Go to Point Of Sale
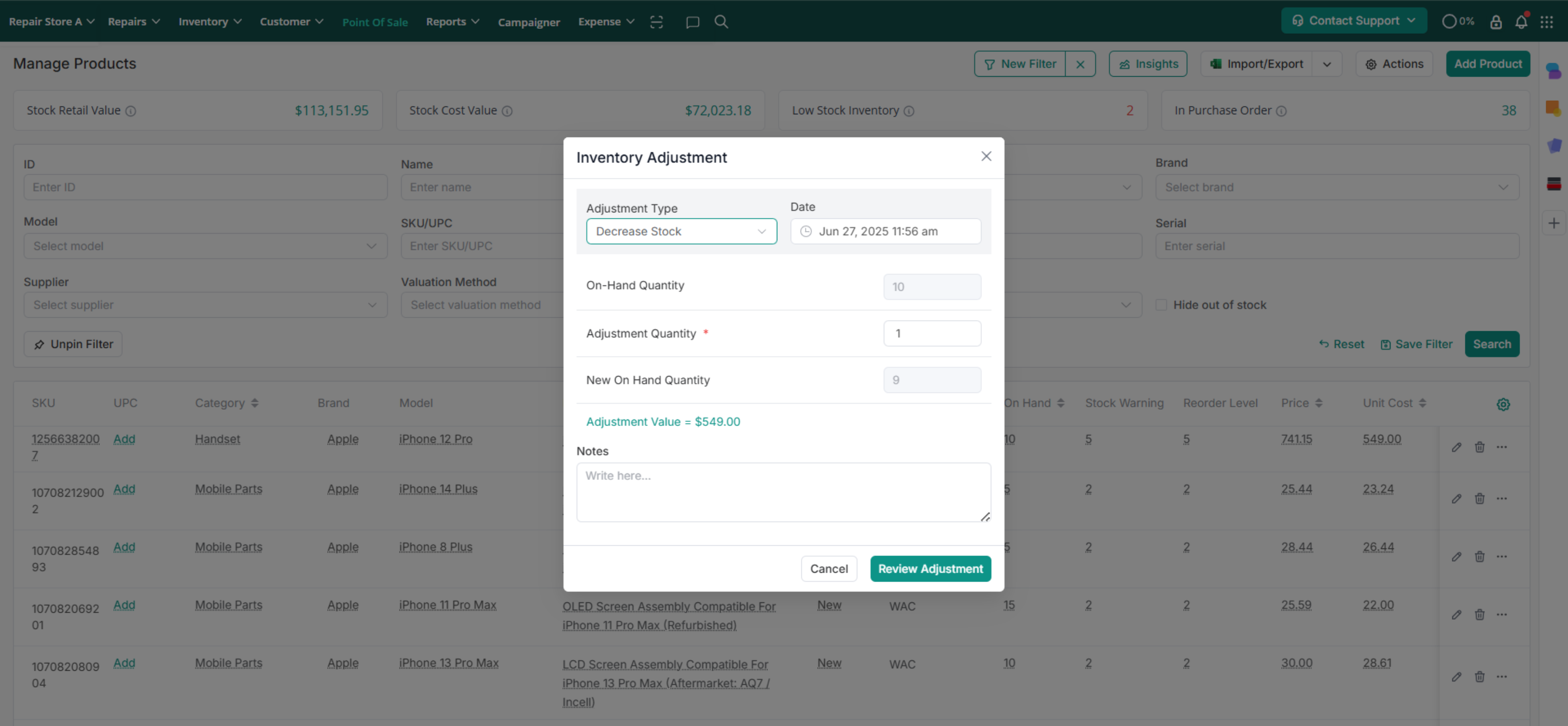 (x=375, y=22)
